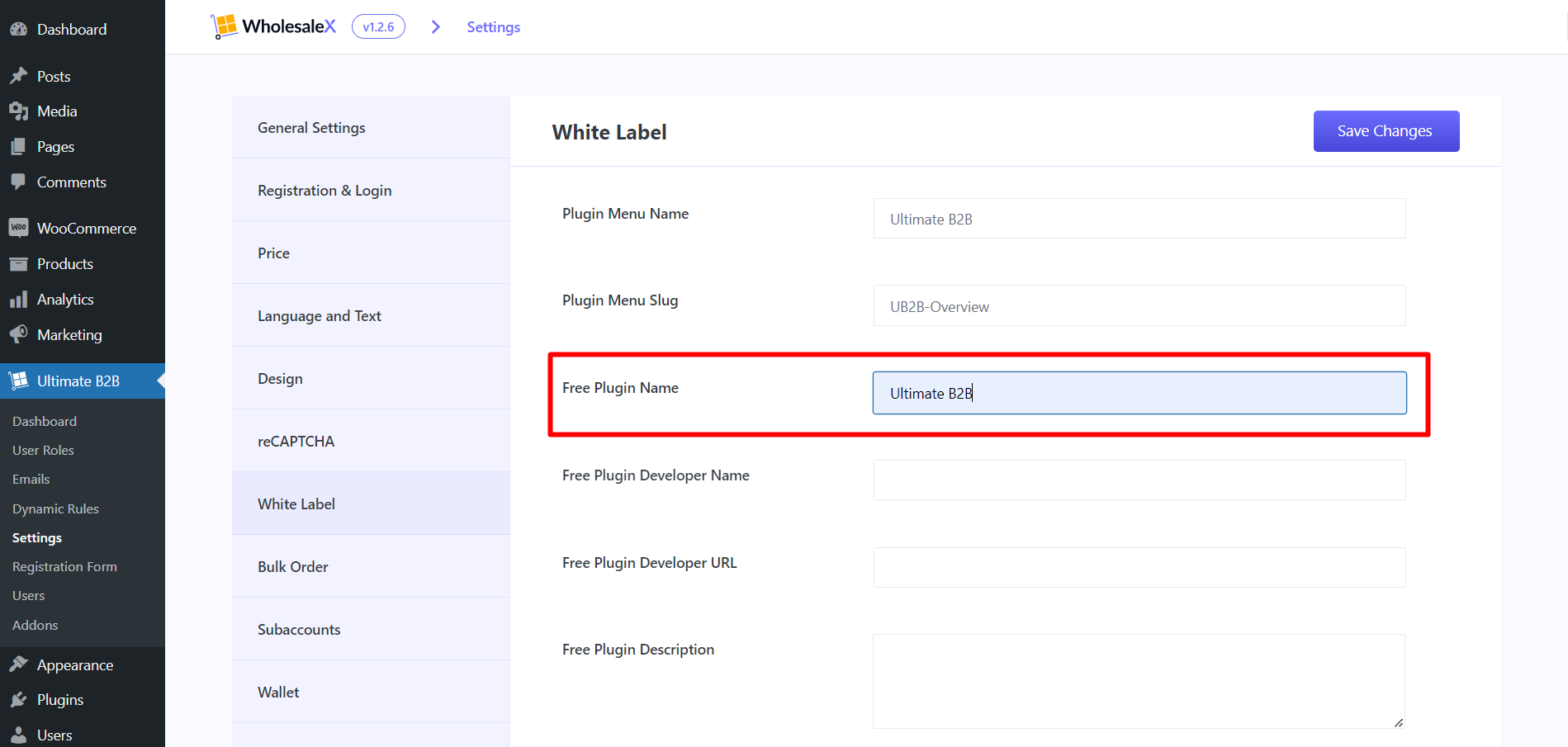Open Dynamic Rules submenu

coord(55,508)
